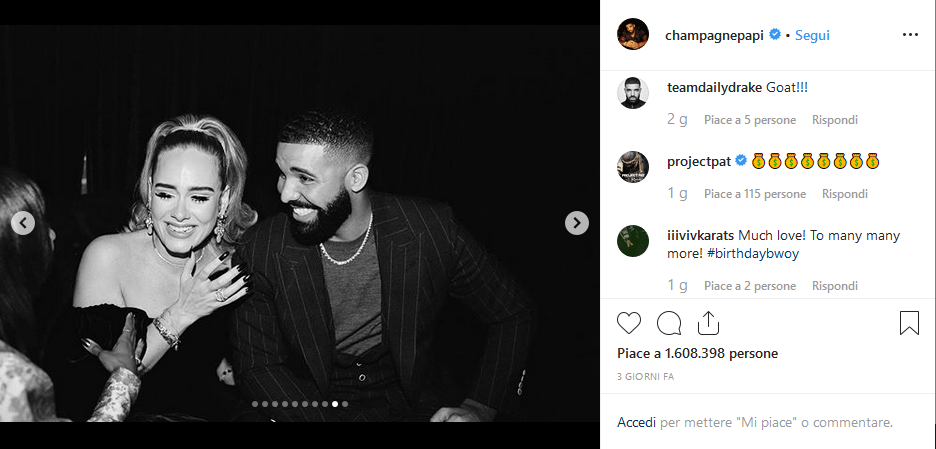
Task: Open champagnepapi profile picture avatar
Action: 634,35
